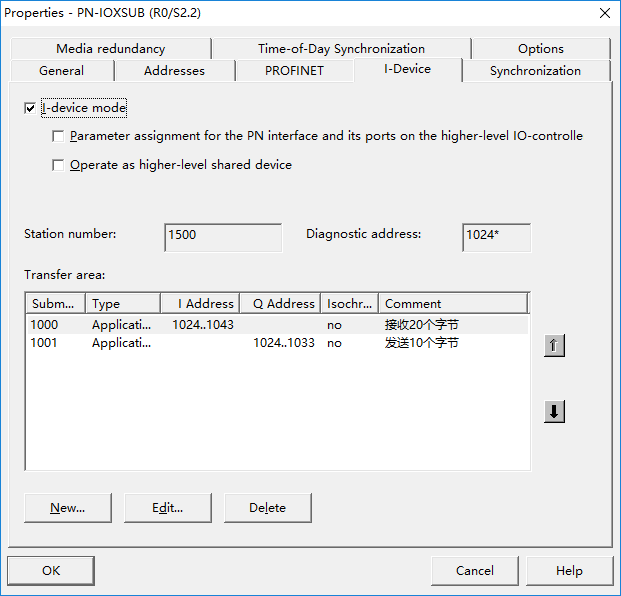The image size is (621, 596).
Task: Open the PROFINET tab
Action: 294,71
